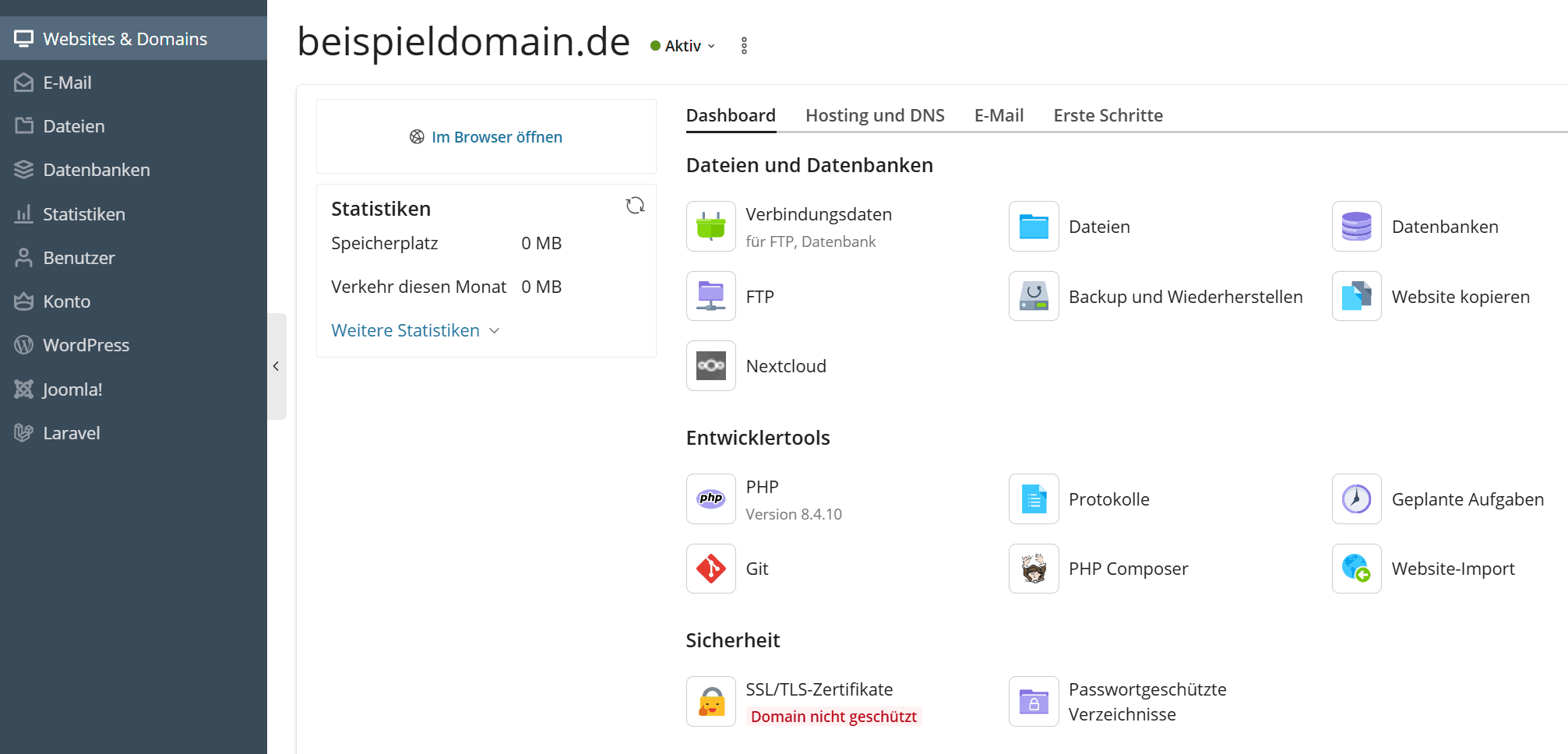
Task: Open Konto in the sidebar
Action: [133, 301]
